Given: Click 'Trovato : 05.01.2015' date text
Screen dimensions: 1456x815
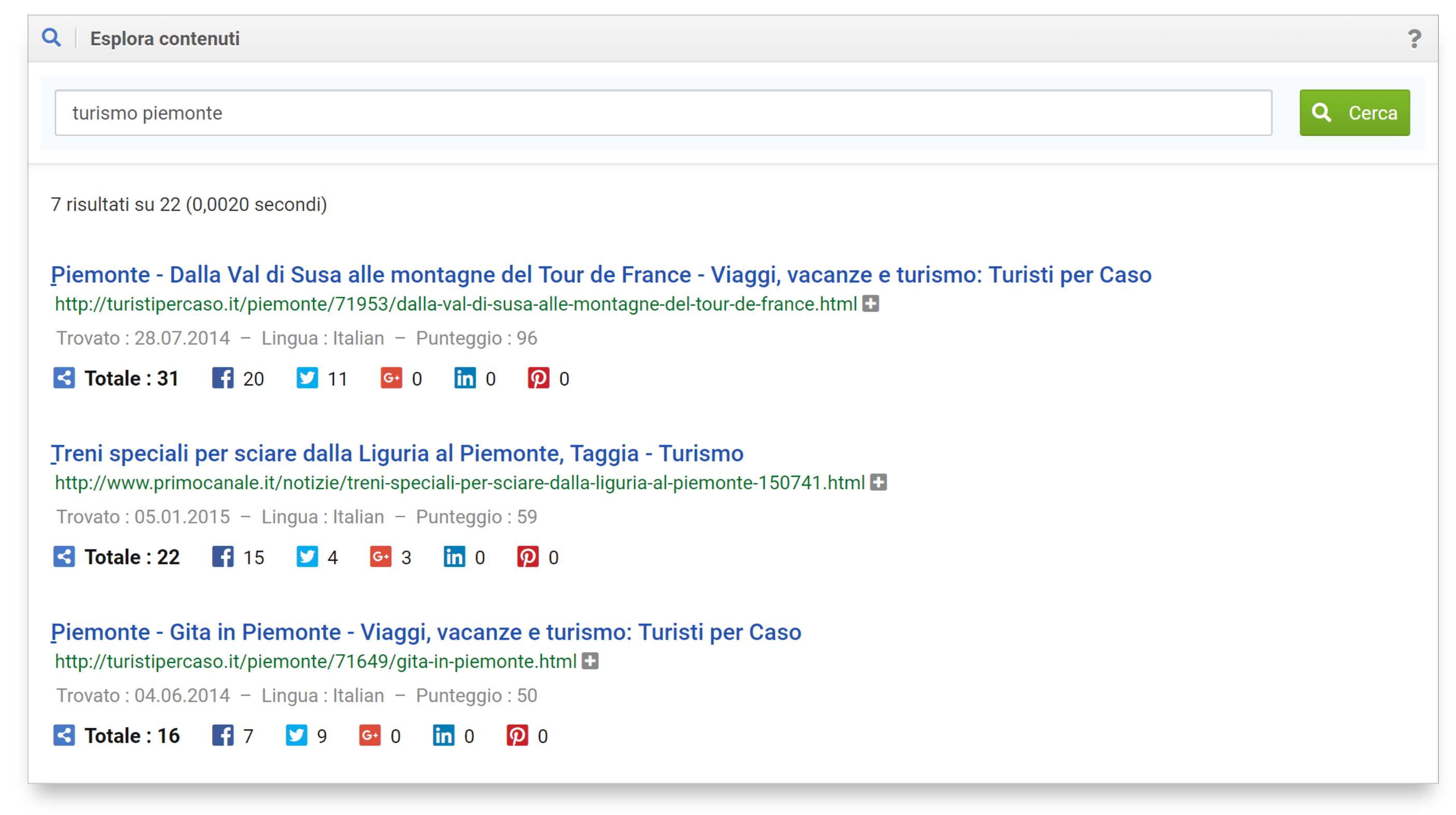Looking at the screenshot, I should (x=143, y=517).
